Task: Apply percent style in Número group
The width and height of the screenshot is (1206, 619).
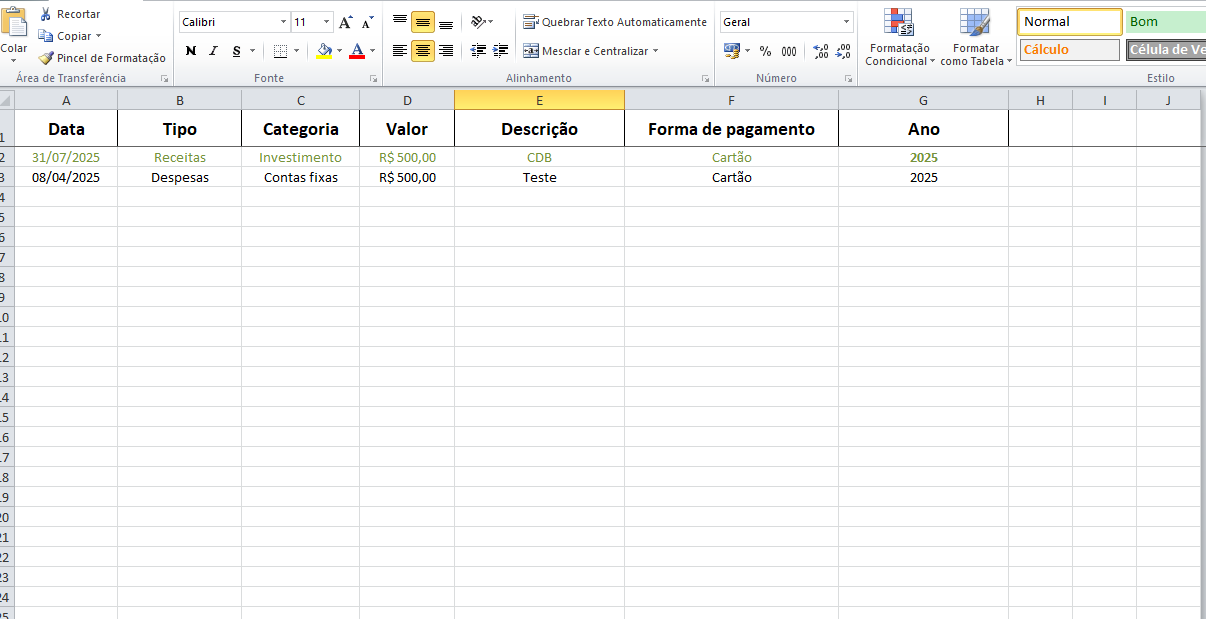Action: pos(766,50)
